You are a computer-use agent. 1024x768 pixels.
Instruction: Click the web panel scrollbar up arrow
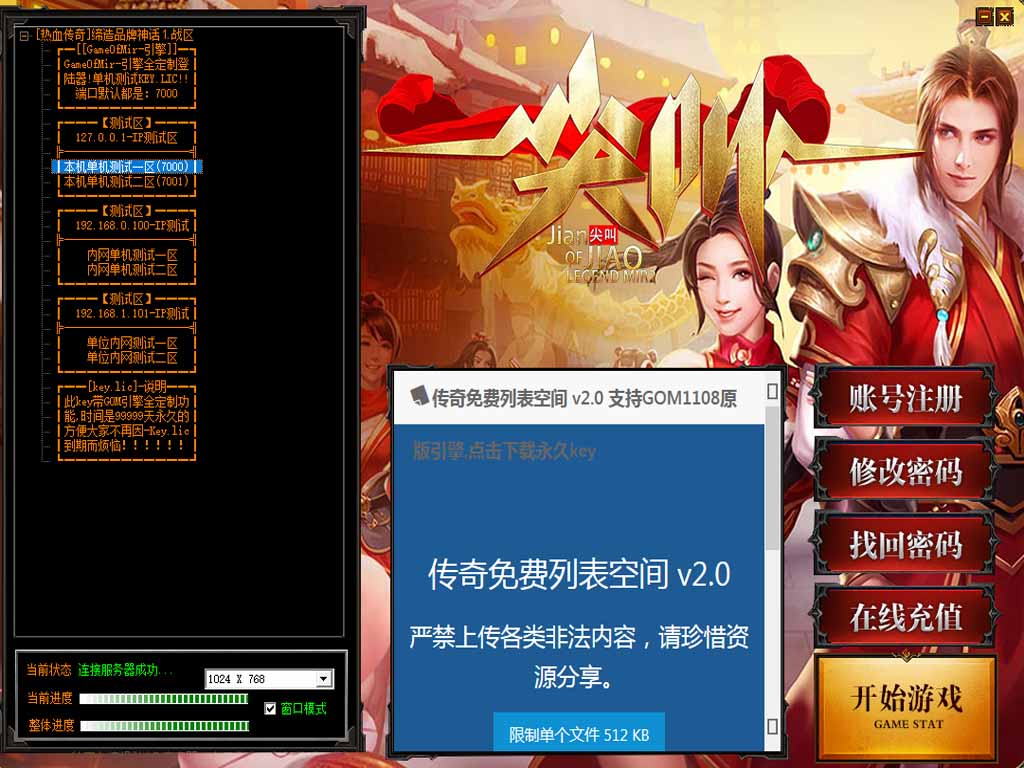point(773,391)
